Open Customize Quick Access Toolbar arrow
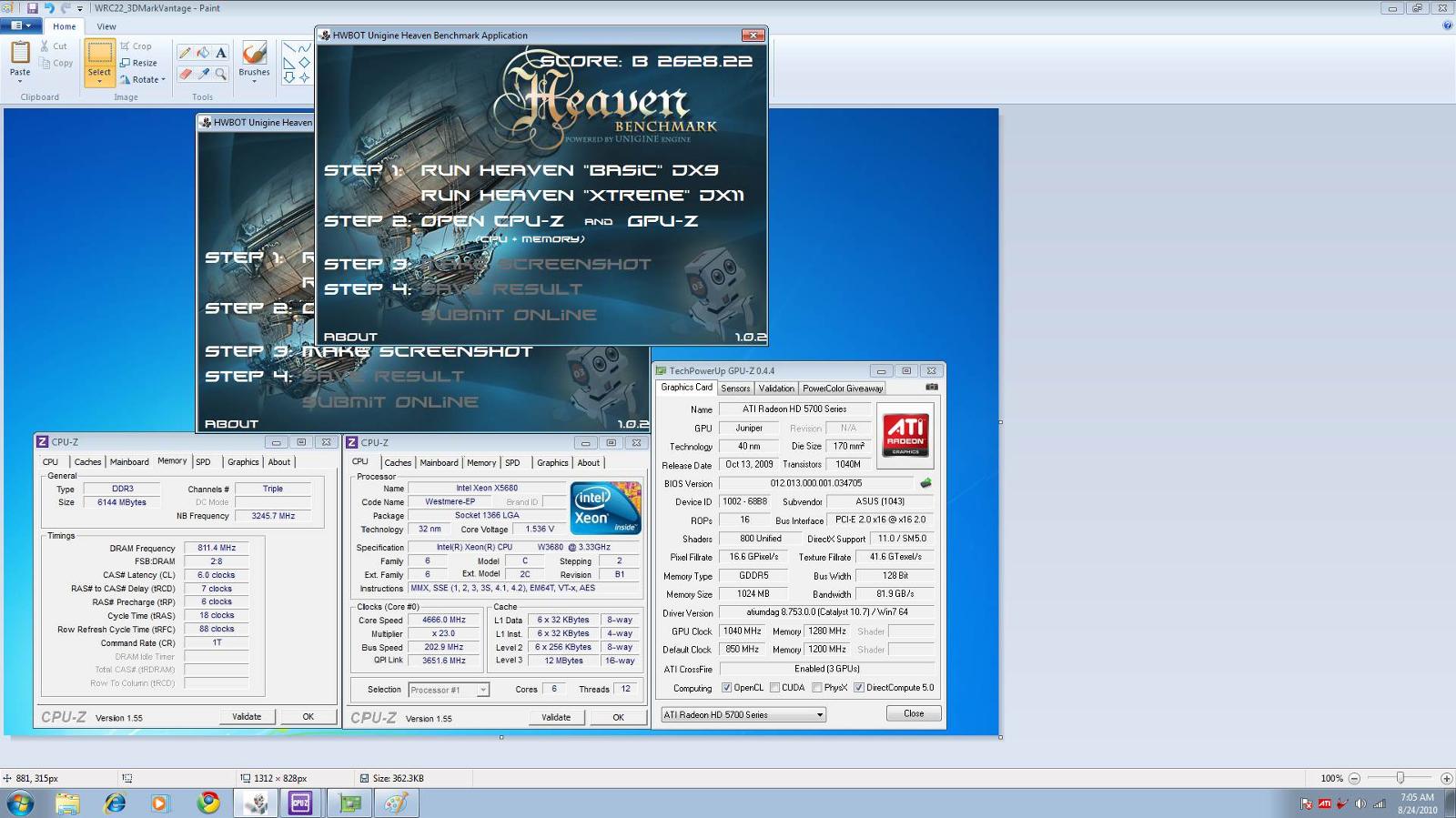 (80, 8)
